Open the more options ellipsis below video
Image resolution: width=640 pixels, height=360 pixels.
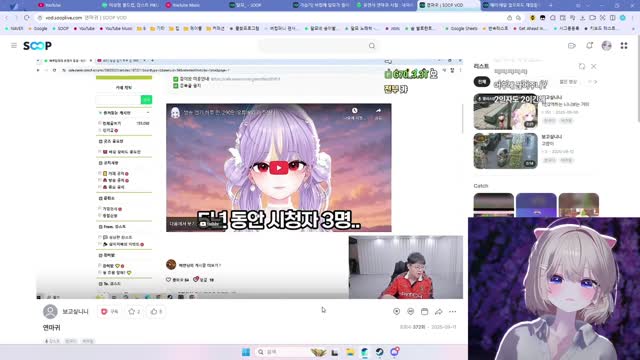tap(453, 311)
